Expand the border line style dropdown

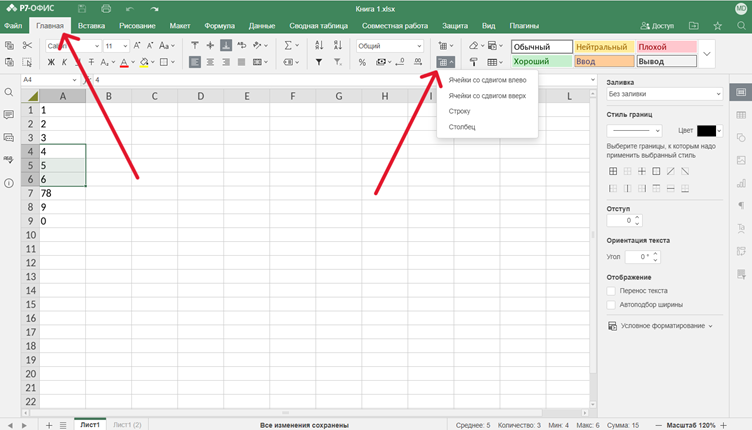coord(635,130)
